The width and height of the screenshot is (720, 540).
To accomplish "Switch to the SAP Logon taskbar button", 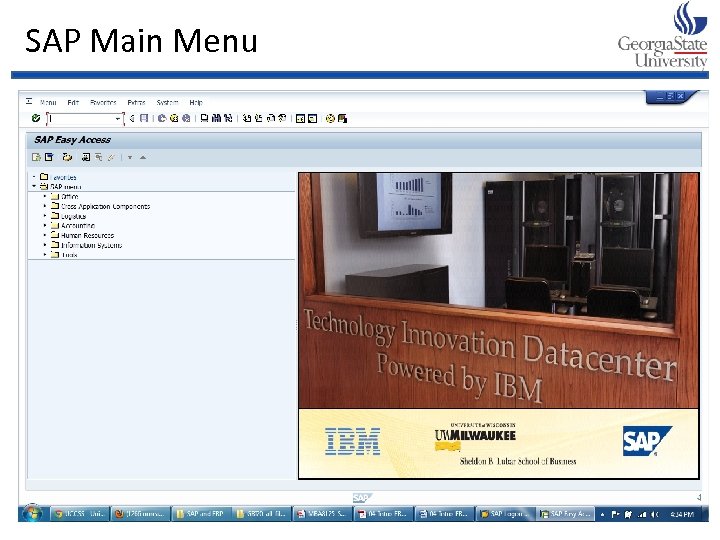I will [505, 513].
